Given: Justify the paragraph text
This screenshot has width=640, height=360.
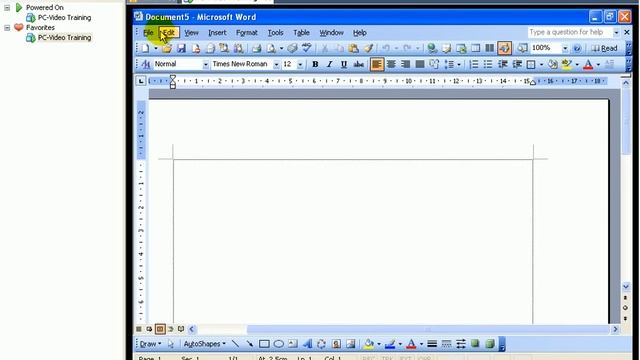Looking at the screenshot, I should tap(420, 64).
